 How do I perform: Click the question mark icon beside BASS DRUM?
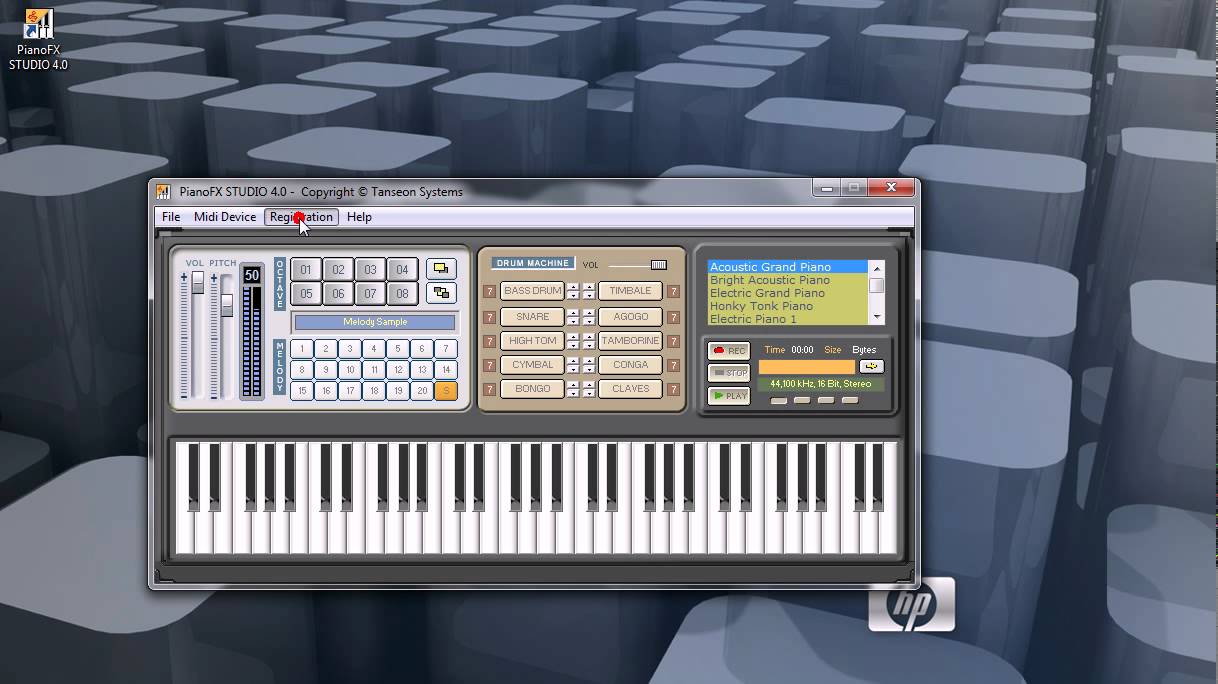(490, 292)
